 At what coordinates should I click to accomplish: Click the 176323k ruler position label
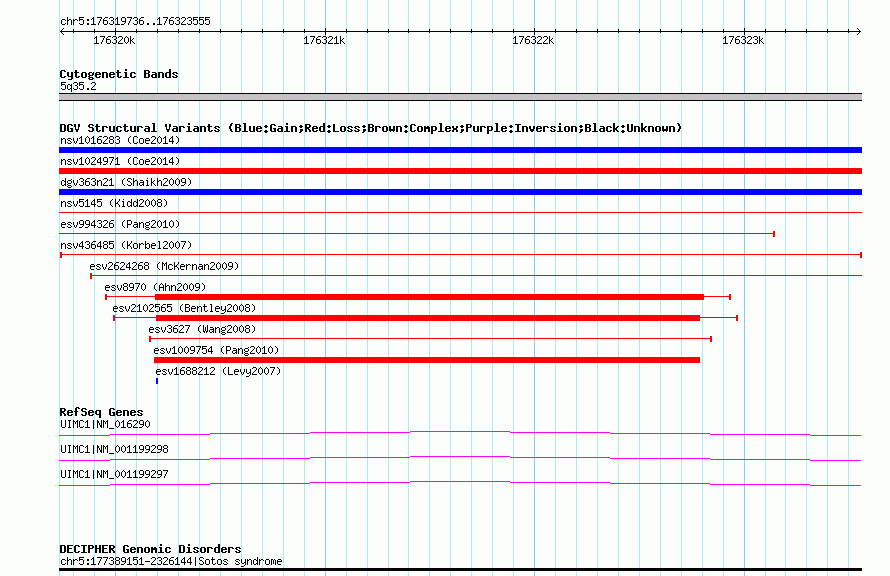click(x=743, y=40)
